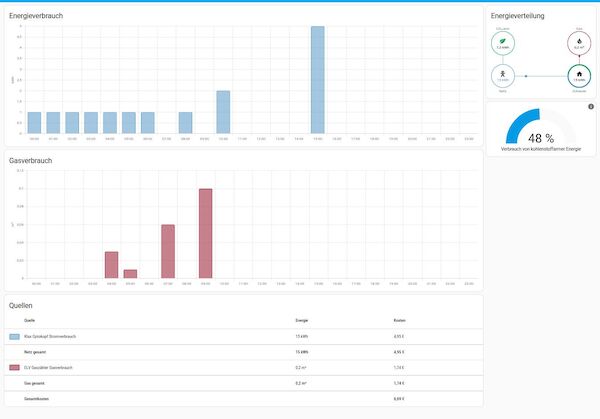Click the 'Netz gesamt' row label
This screenshot has width=600, height=419.
click(35, 352)
